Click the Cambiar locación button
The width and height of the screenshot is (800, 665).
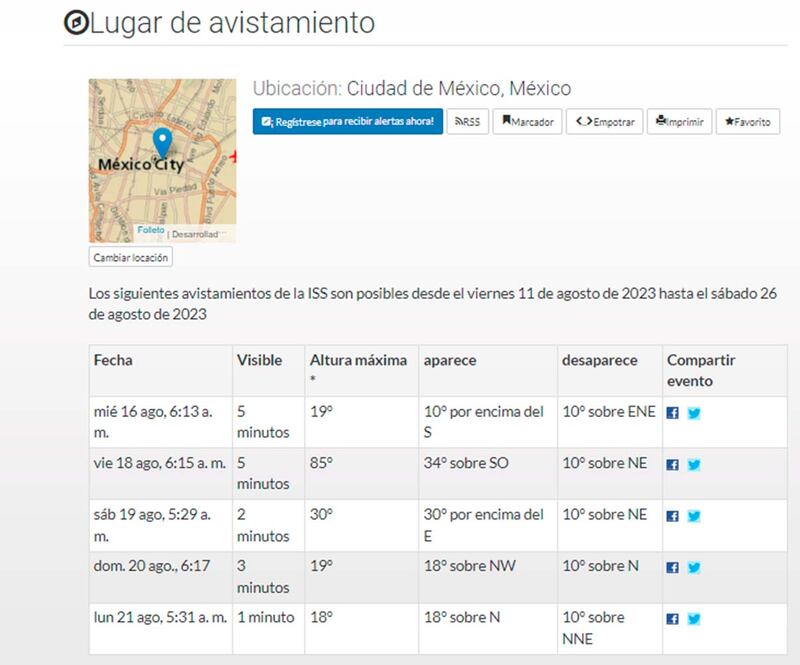tap(131, 257)
